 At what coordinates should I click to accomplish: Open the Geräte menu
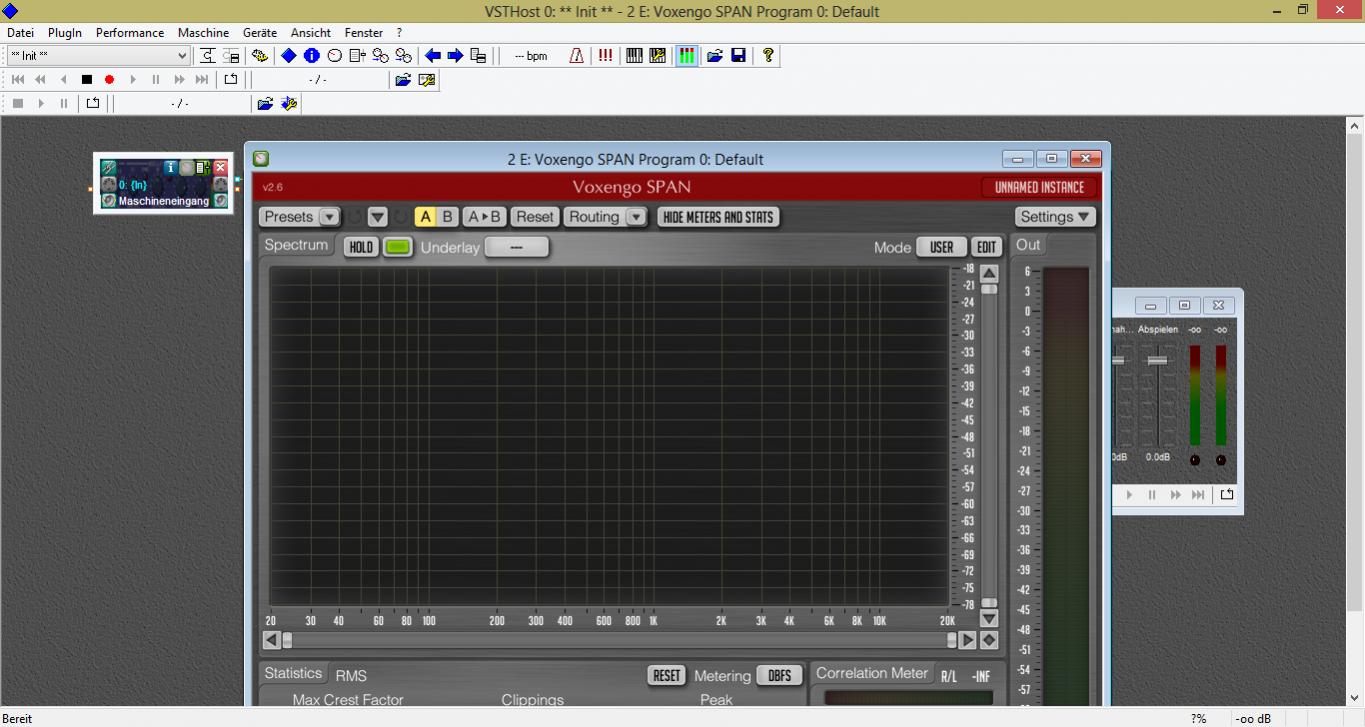click(x=260, y=33)
